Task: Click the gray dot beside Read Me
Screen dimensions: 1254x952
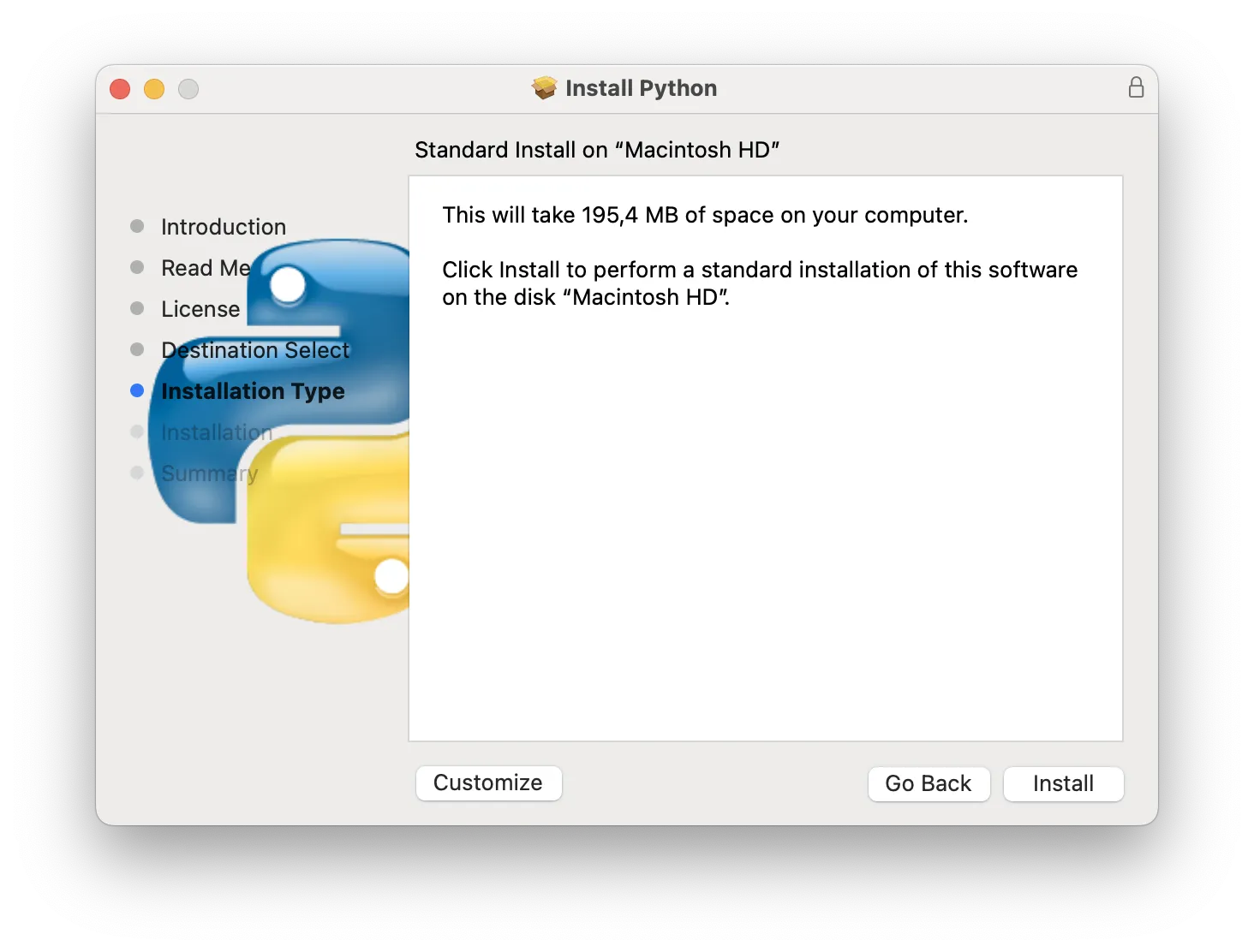Action: (x=137, y=267)
